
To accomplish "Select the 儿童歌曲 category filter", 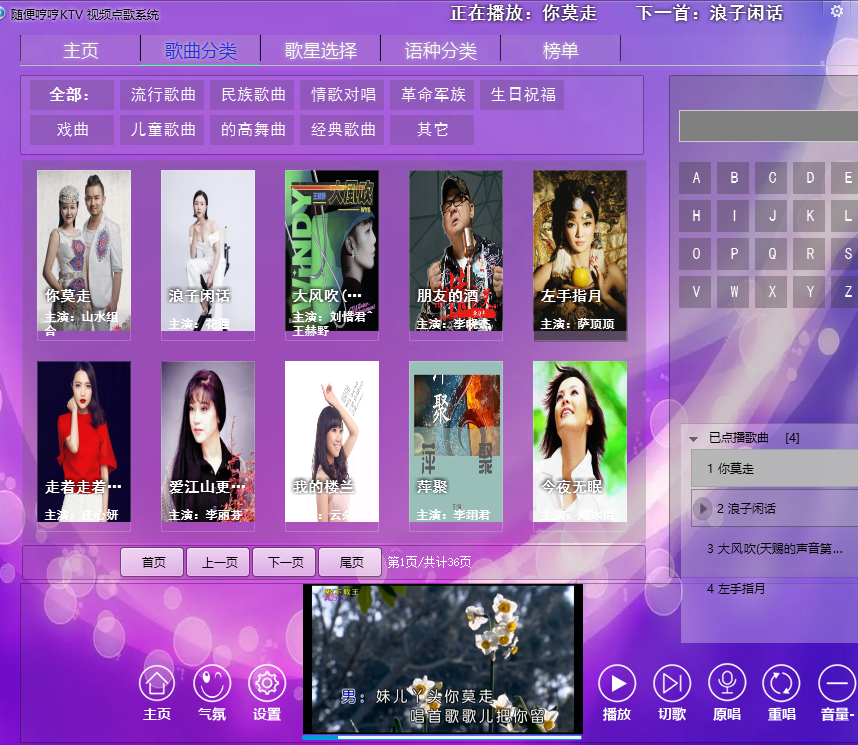I will click(163, 130).
